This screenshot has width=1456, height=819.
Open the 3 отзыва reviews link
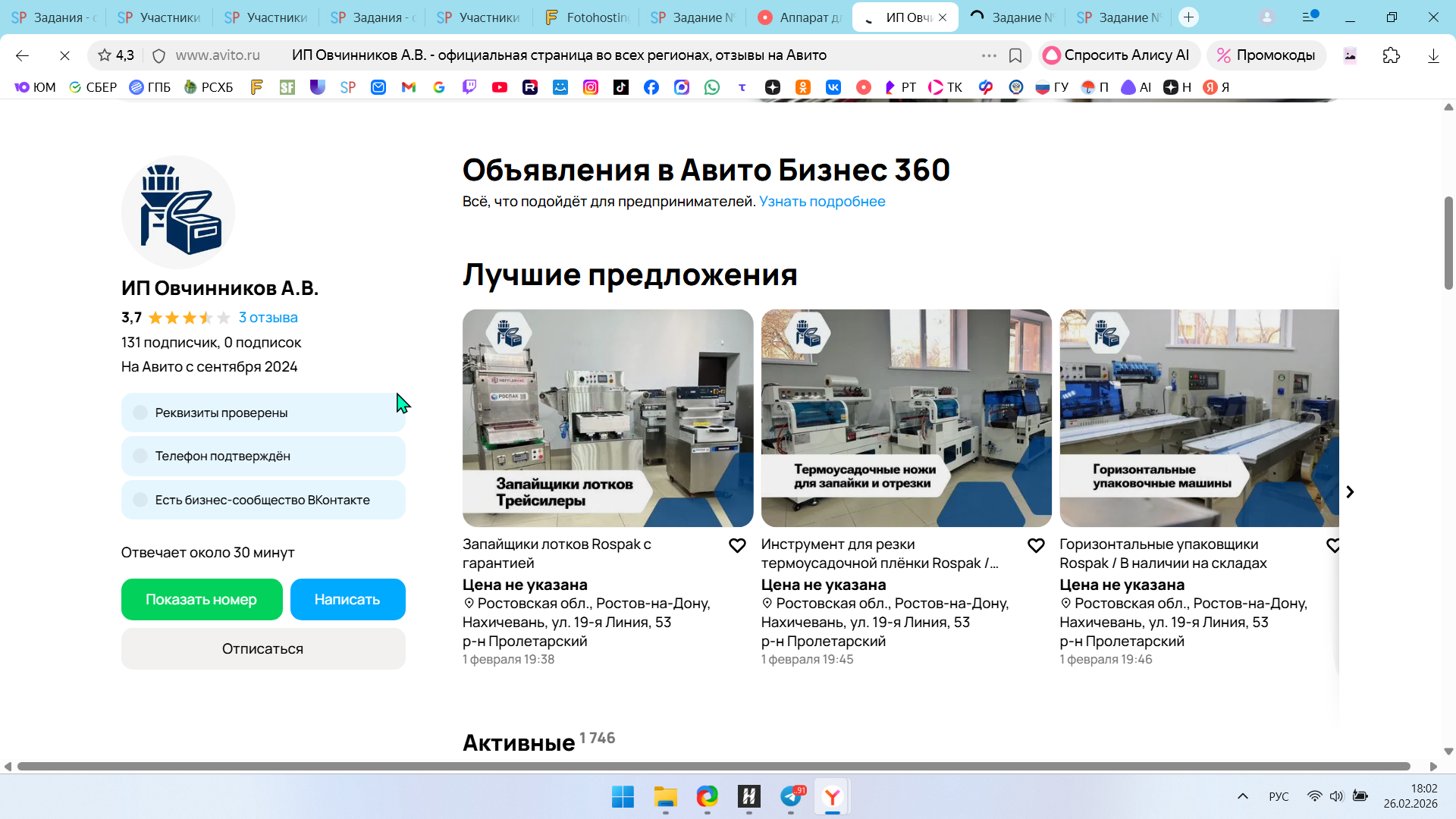point(268,318)
